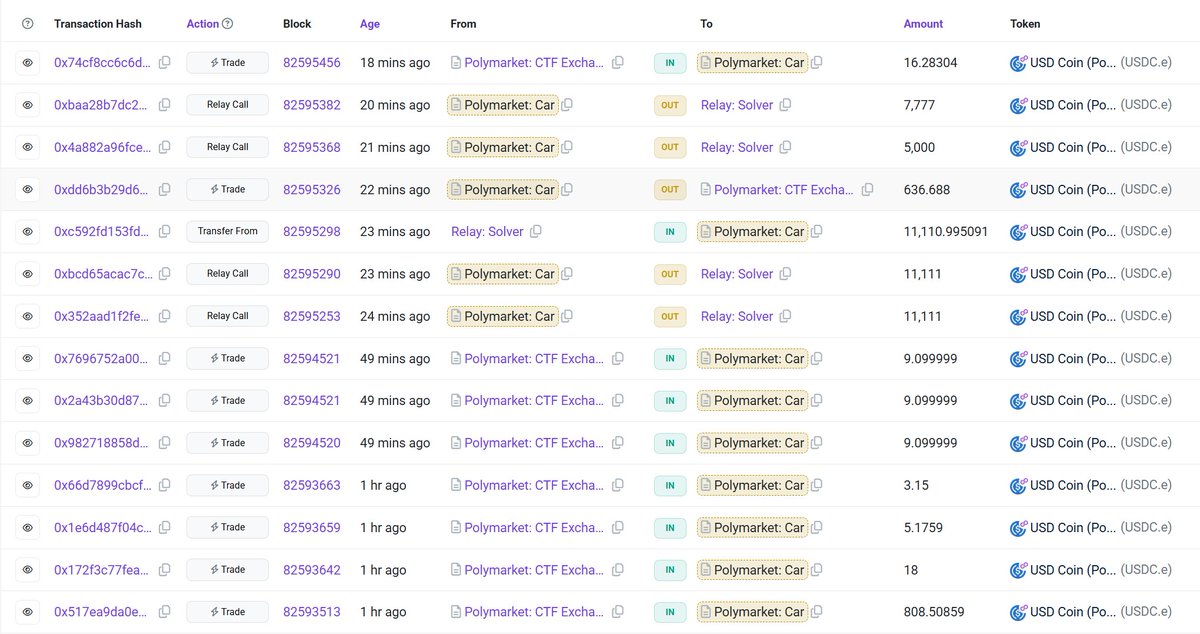Open Polymarket: CTF Exchange From link in 82593642 row
The width and height of the screenshot is (1200, 634).
point(534,569)
